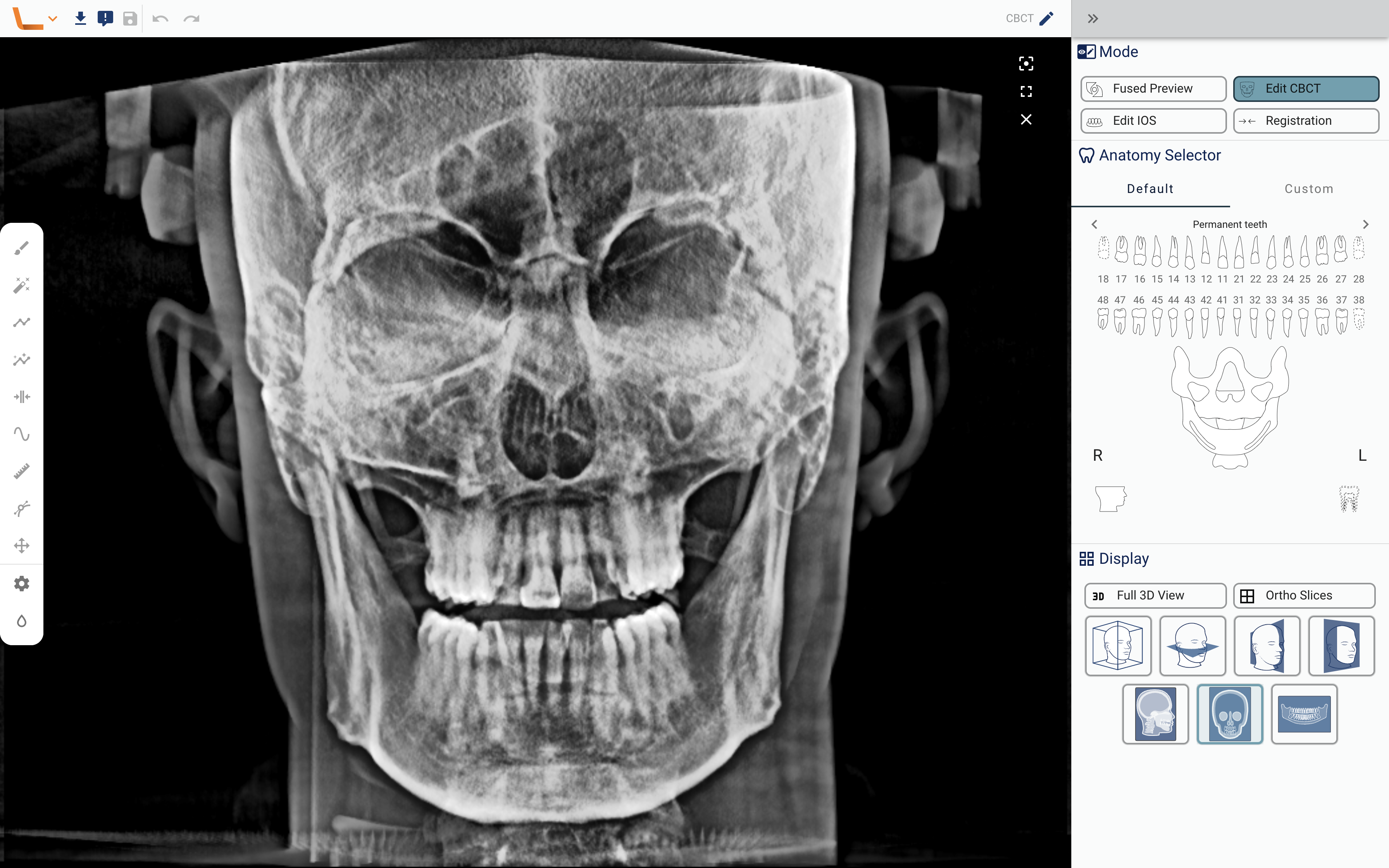
Task: Select the magic wand tool
Action: 22,285
